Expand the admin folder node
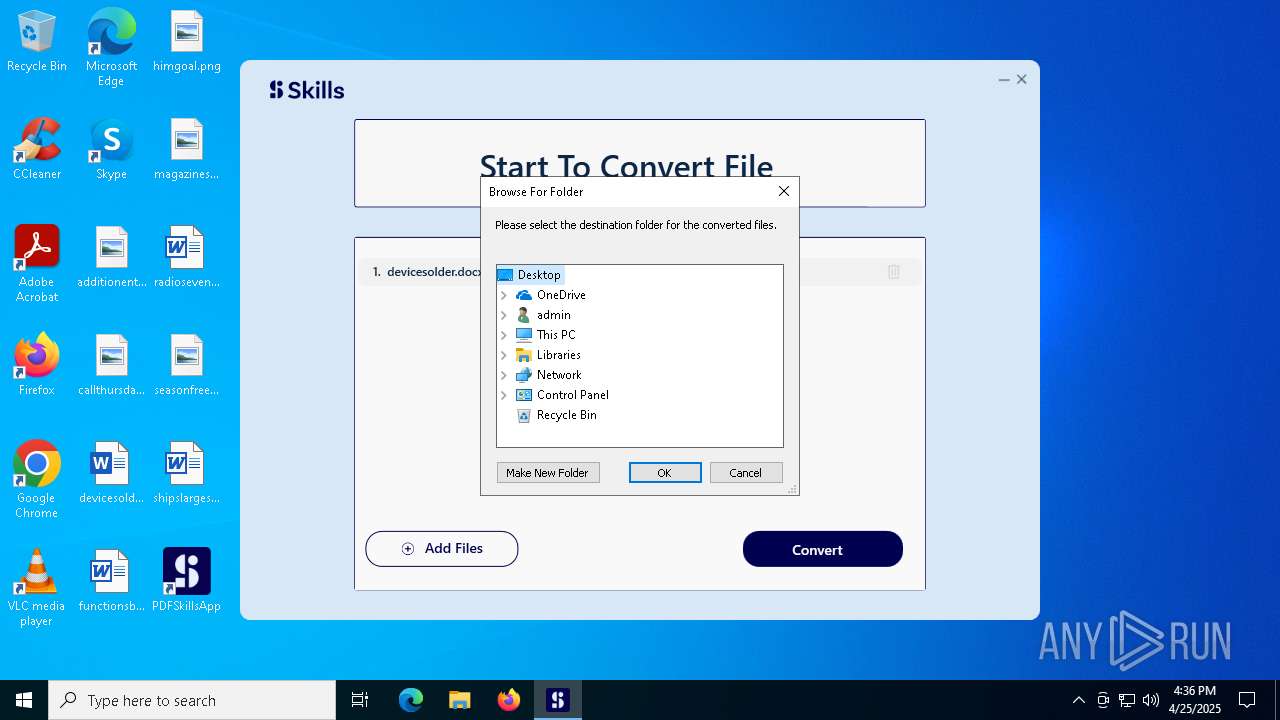This screenshot has width=1280, height=720. [504, 315]
